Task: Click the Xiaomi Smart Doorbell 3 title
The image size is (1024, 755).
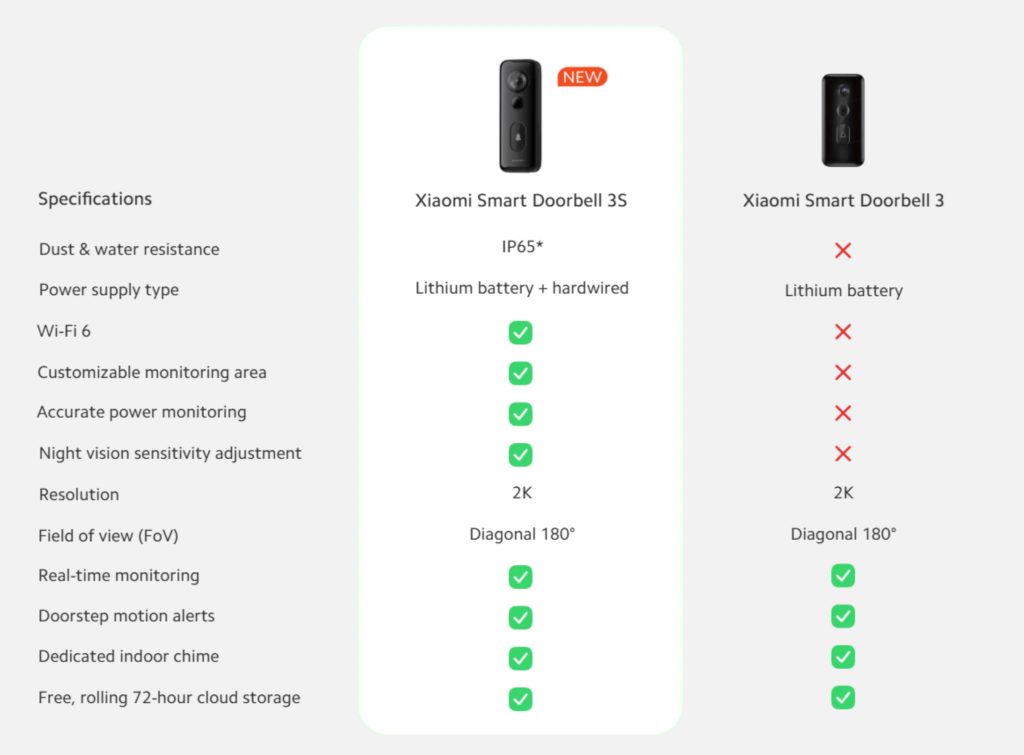Action: point(843,200)
